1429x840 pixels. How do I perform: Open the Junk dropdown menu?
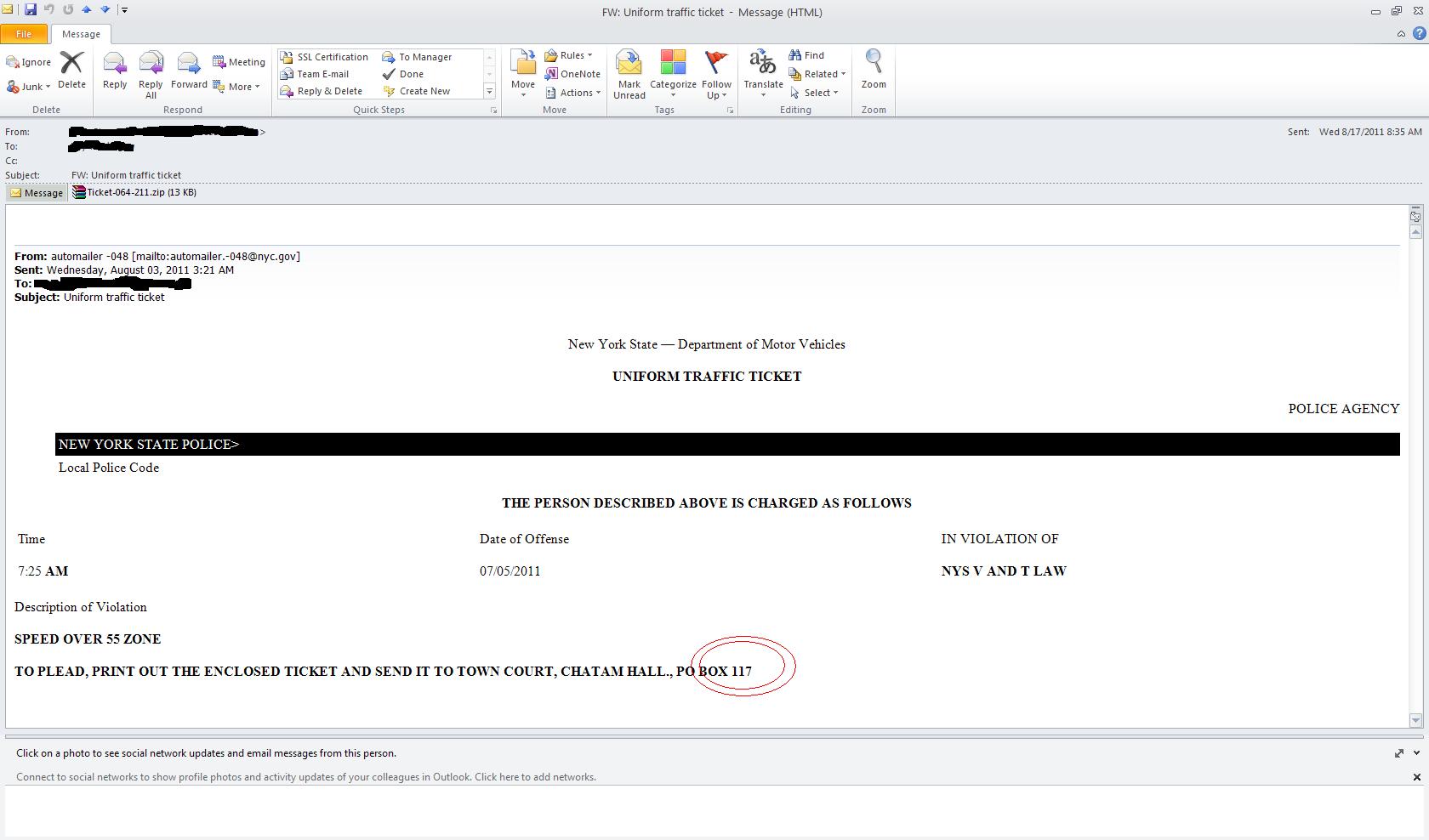click(29, 87)
